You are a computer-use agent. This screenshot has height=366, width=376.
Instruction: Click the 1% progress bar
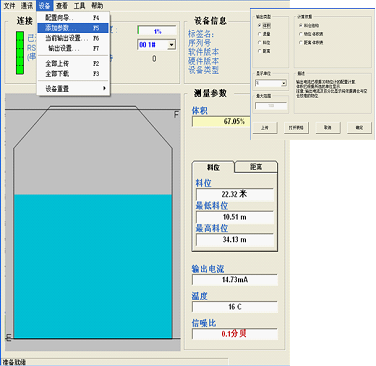coord(157,31)
